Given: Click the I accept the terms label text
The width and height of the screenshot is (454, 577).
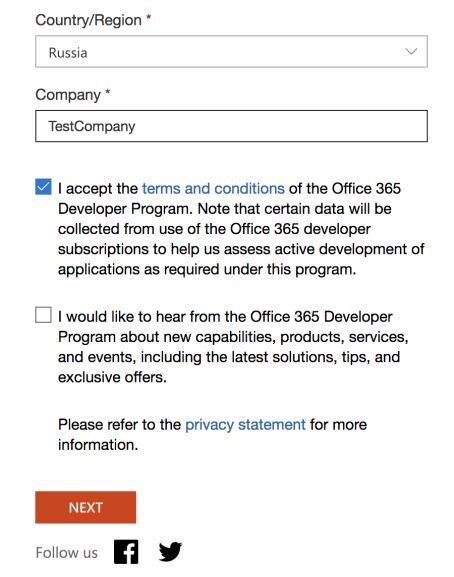Looking at the screenshot, I should [x=241, y=229].
